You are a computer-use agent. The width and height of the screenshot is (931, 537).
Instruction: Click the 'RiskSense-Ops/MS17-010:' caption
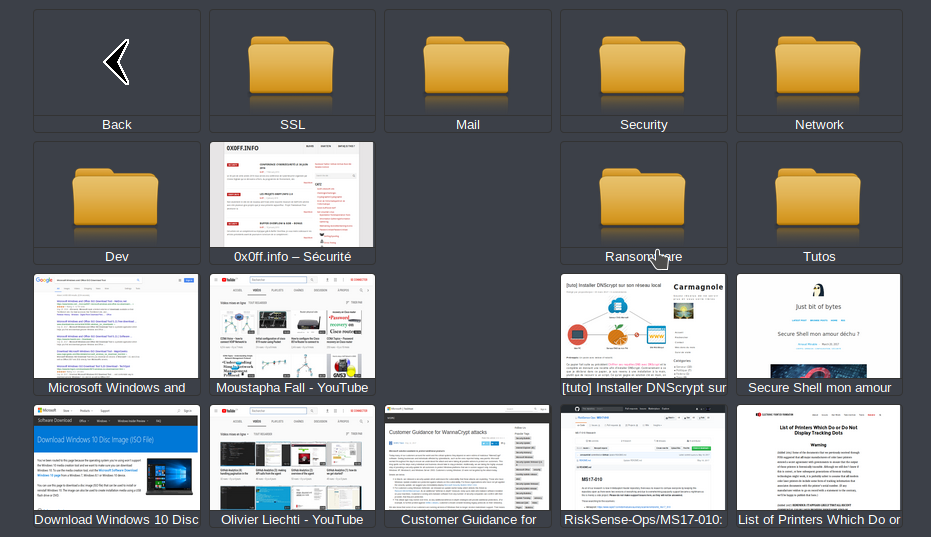point(644,520)
